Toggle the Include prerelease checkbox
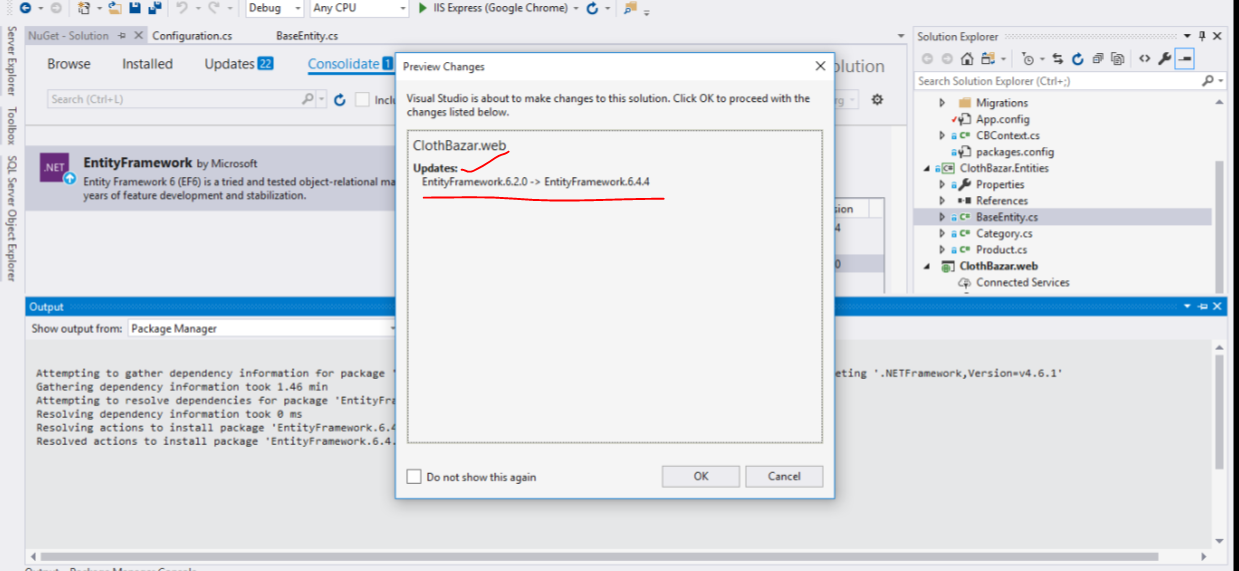This screenshot has width=1239, height=571. coord(363,99)
